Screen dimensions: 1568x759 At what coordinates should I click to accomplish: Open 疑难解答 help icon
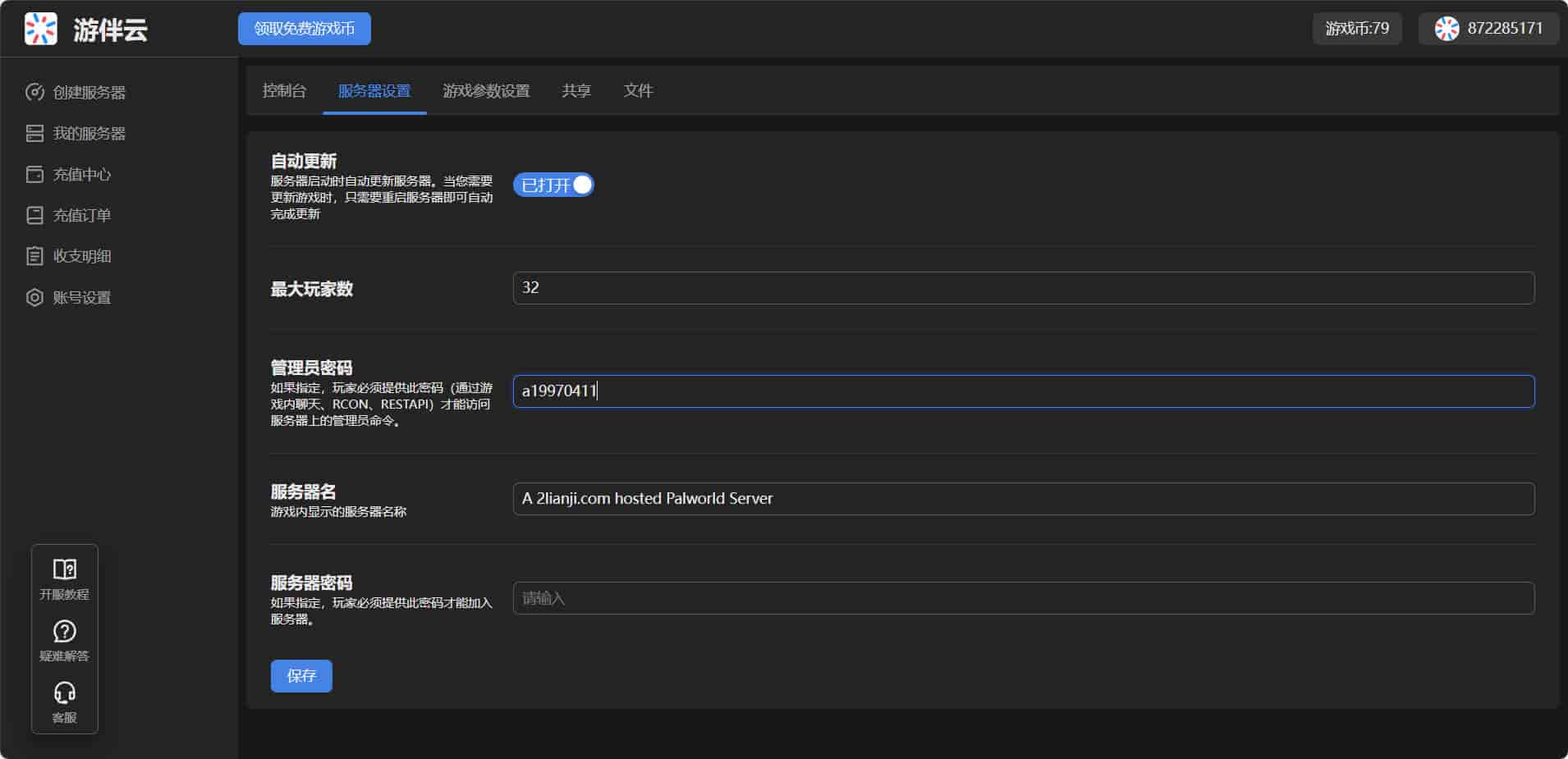(x=64, y=640)
